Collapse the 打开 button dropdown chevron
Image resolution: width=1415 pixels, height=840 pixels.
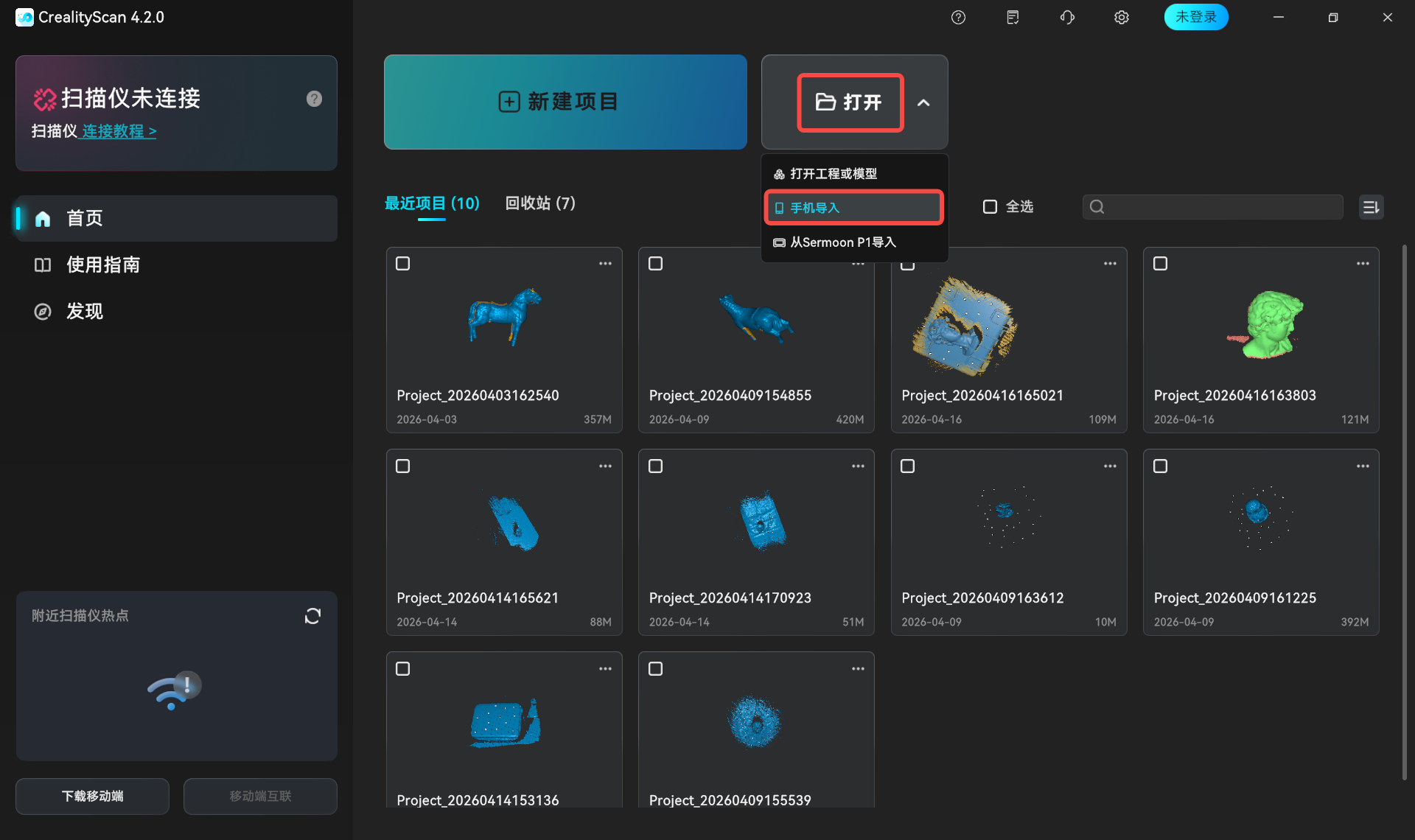(x=924, y=102)
